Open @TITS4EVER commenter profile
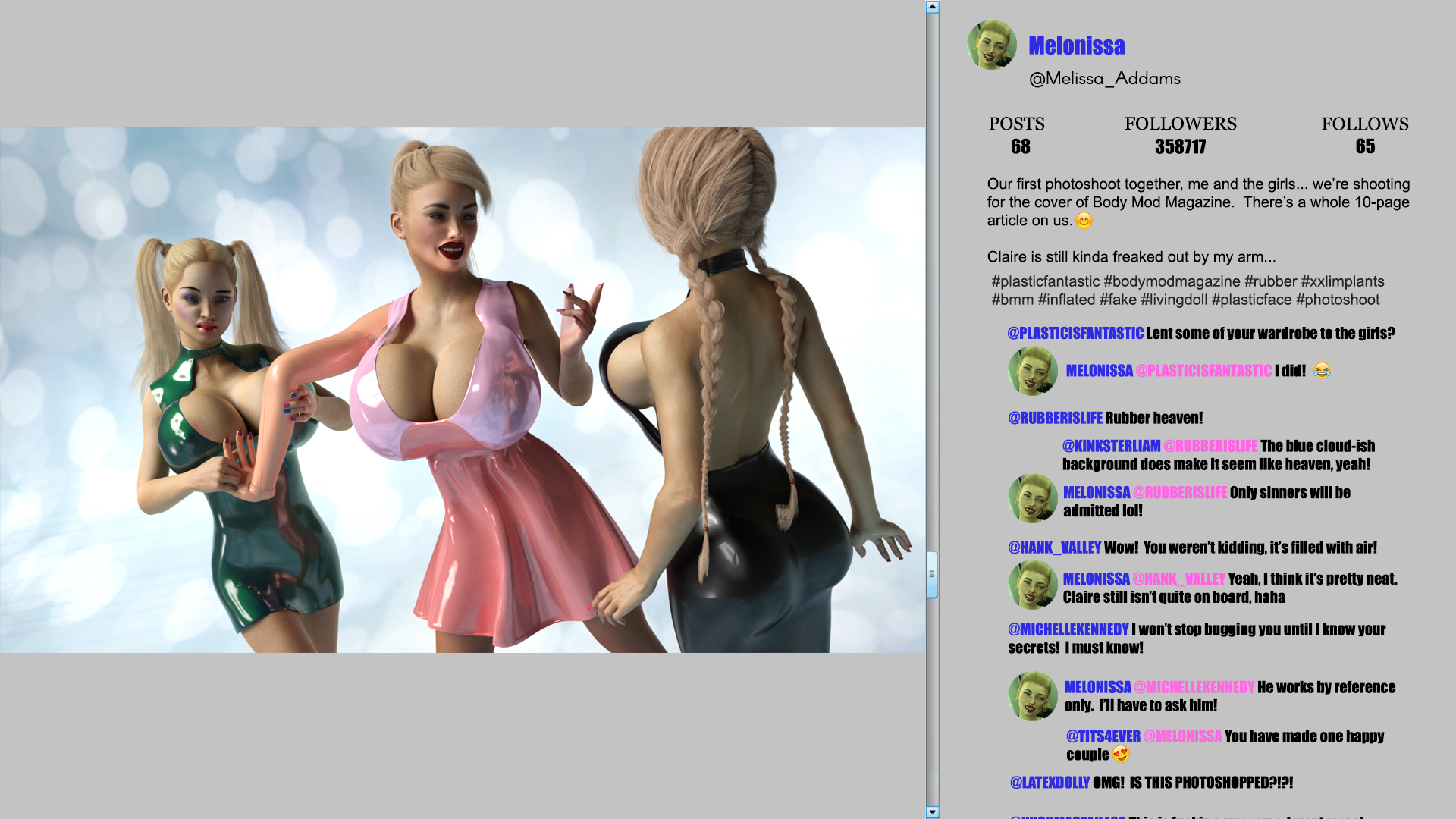 tap(1103, 736)
